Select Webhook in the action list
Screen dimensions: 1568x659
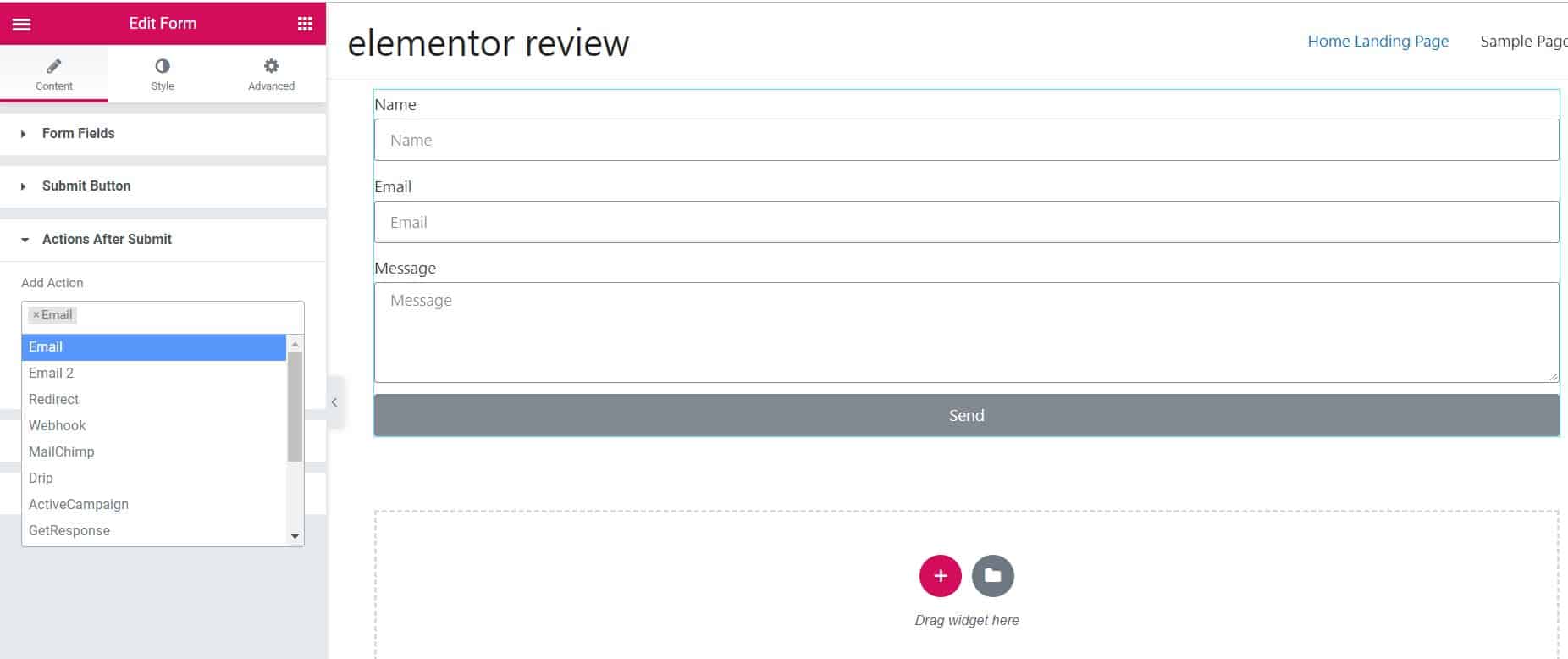pos(57,425)
